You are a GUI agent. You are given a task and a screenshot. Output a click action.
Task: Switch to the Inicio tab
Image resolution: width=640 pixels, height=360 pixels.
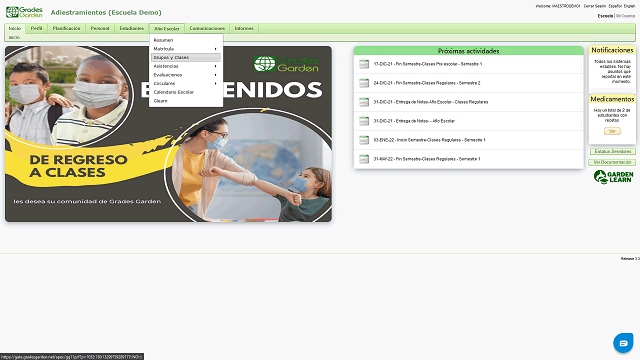point(15,28)
